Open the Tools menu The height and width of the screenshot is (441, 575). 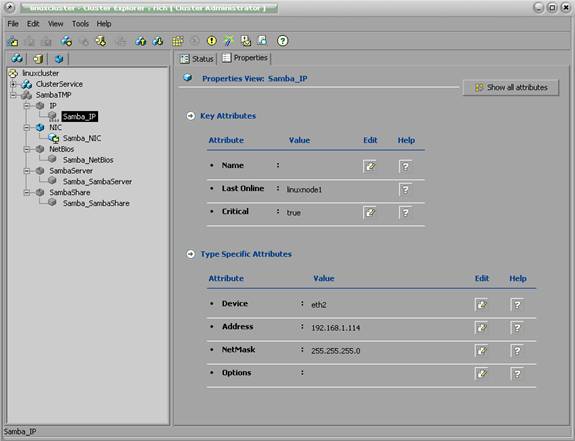80,24
